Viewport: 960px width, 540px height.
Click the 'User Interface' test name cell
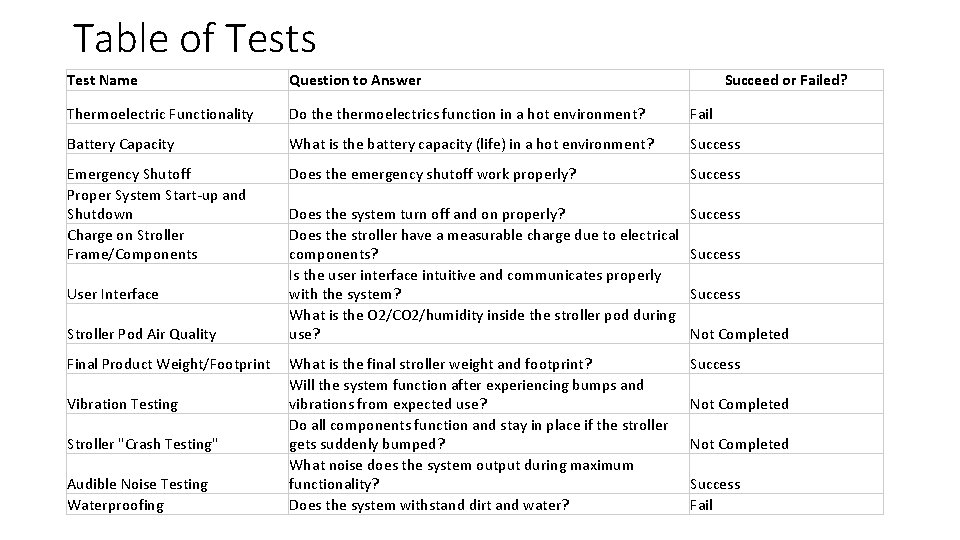(x=113, y=294)
